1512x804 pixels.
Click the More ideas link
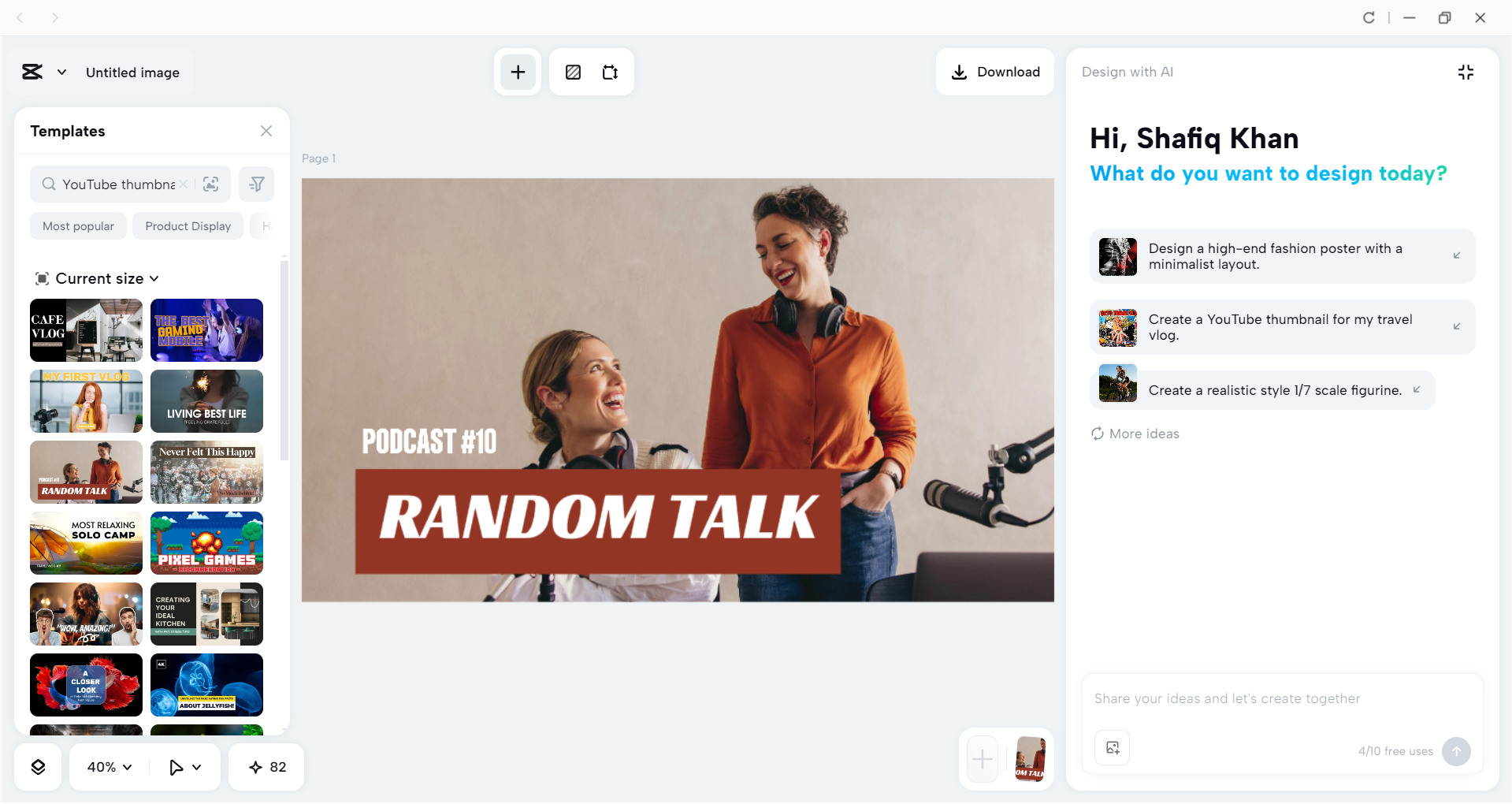click(x=1134, y=434)
